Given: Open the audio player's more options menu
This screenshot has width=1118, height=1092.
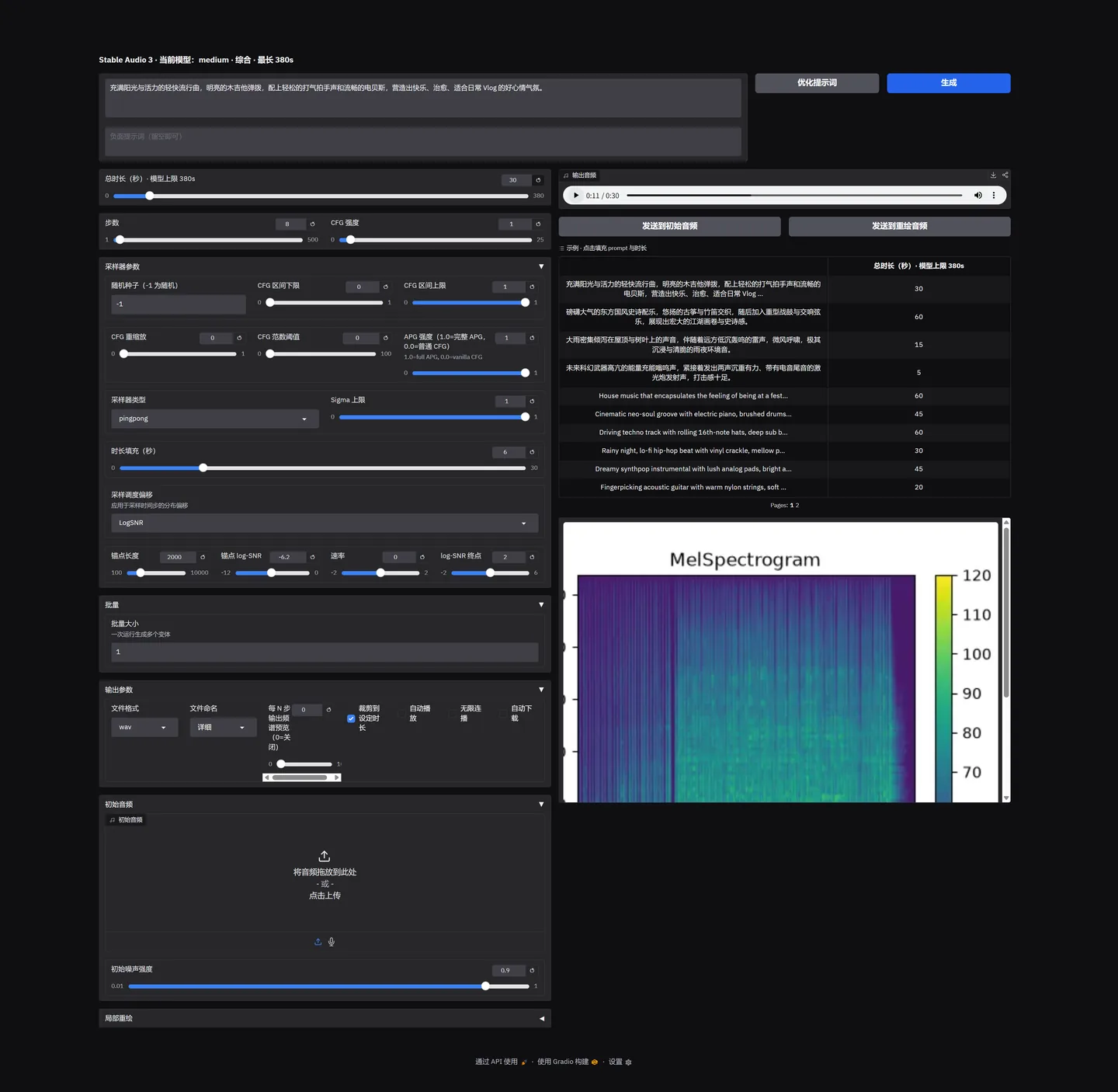Looking at the screenshot, I should click(x=994, y=196).
